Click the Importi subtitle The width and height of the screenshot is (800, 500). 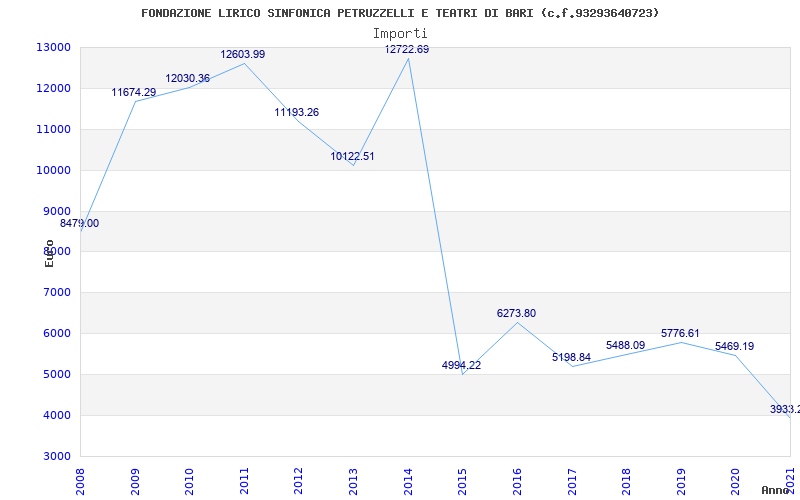pyautogui.click(x=400, y=34)
